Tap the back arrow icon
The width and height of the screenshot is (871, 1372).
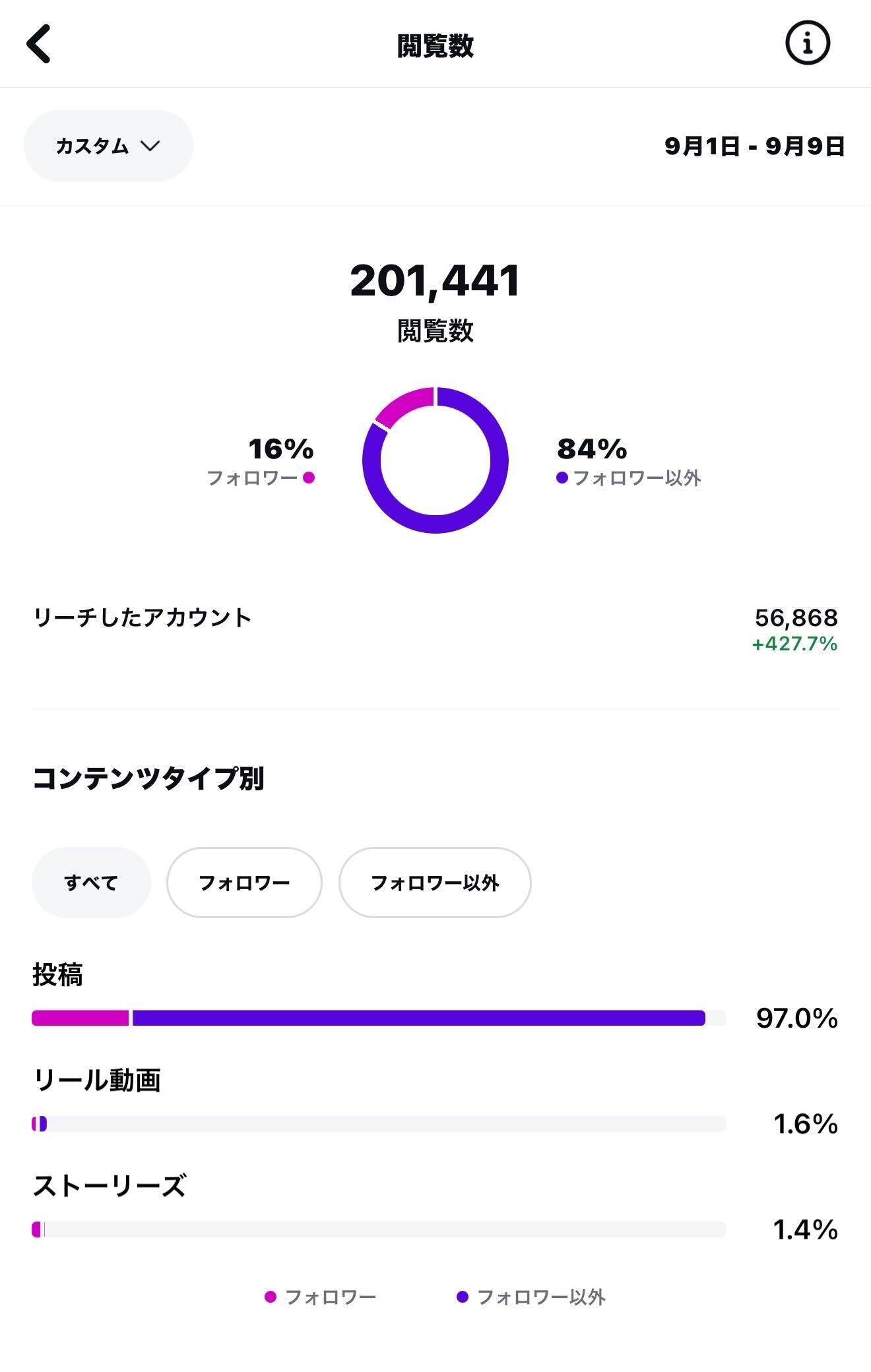tap(38, 44)
